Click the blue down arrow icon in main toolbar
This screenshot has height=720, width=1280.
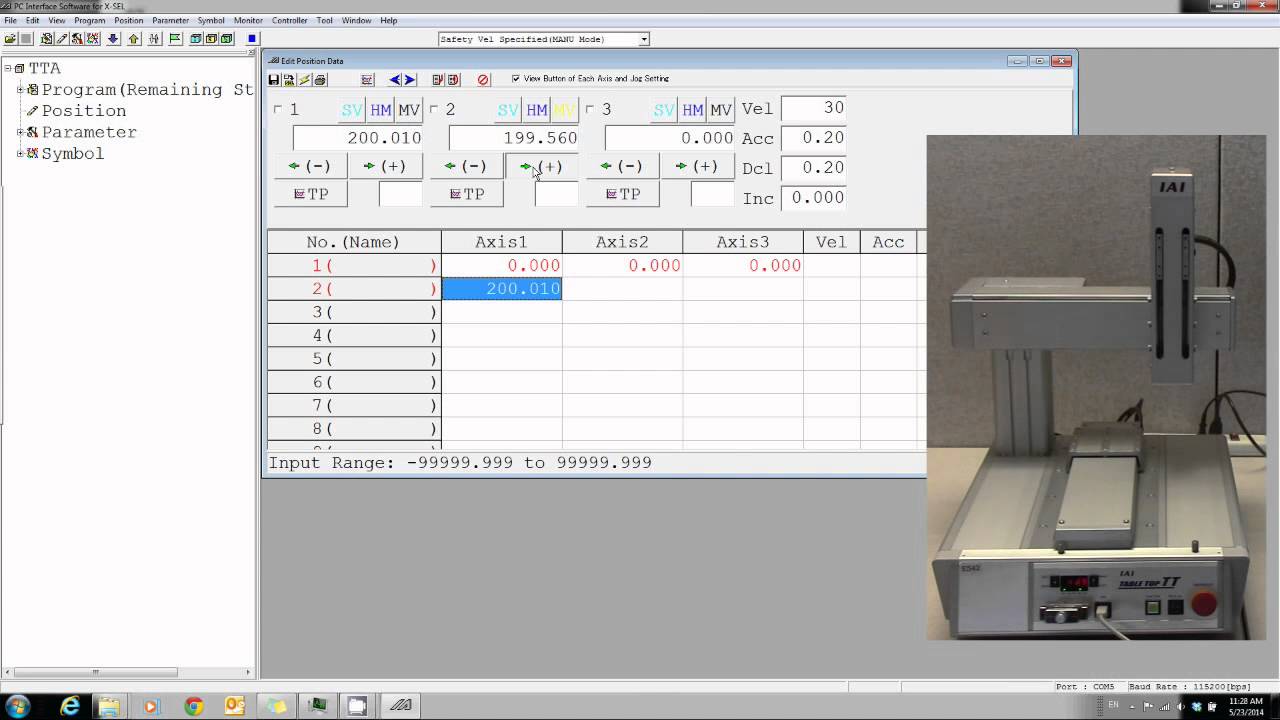113,39
